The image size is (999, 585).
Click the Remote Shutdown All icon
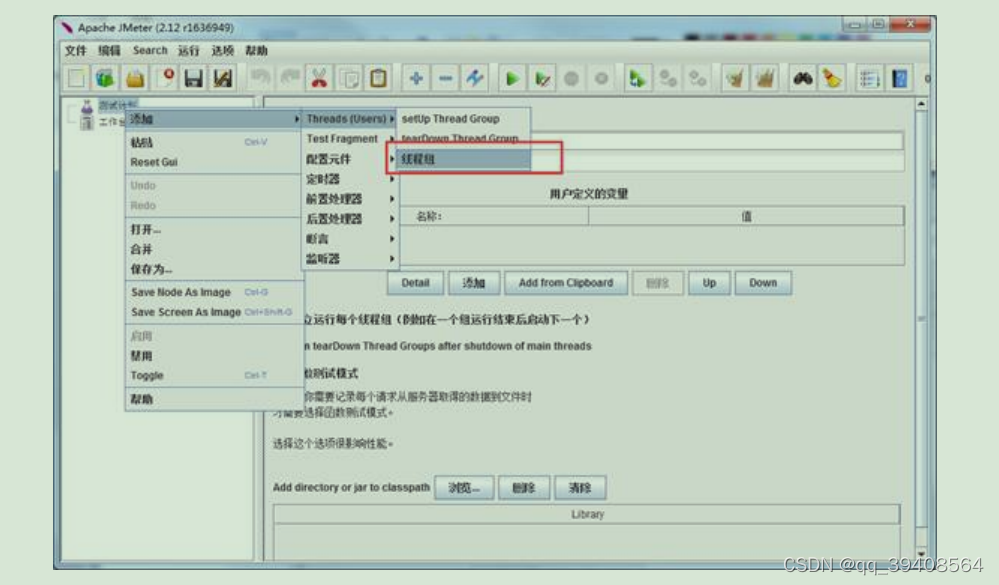pyautogui.click(x=698, y=78)
